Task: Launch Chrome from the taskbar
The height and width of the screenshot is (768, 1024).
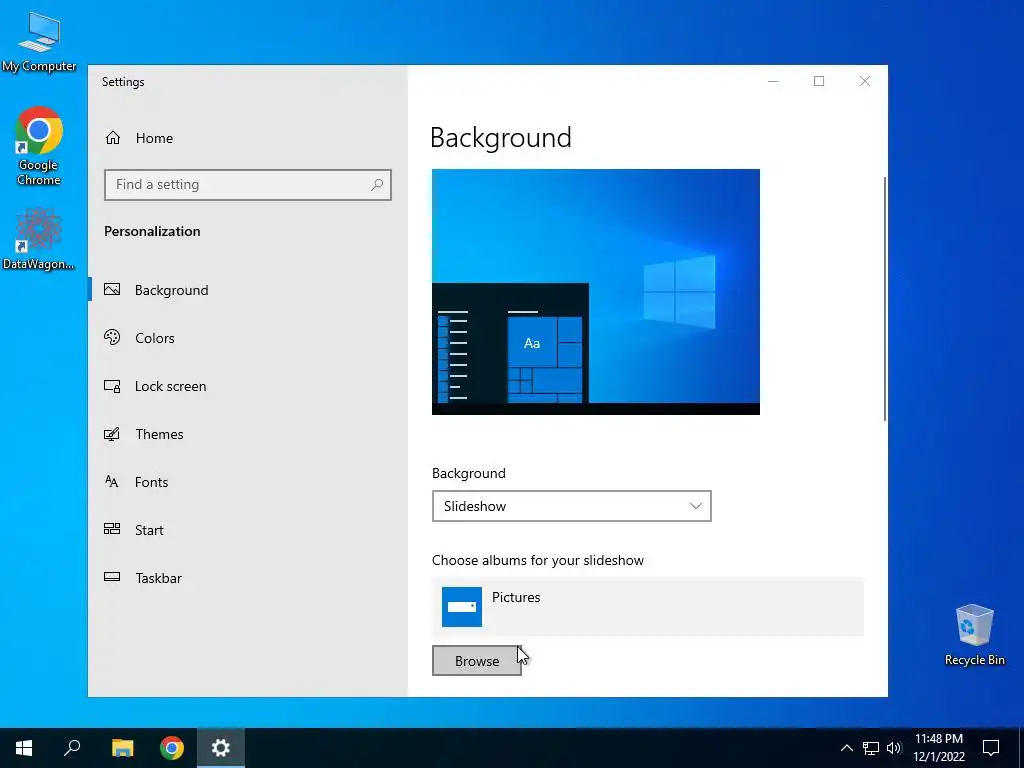Action: click(172, 748)
